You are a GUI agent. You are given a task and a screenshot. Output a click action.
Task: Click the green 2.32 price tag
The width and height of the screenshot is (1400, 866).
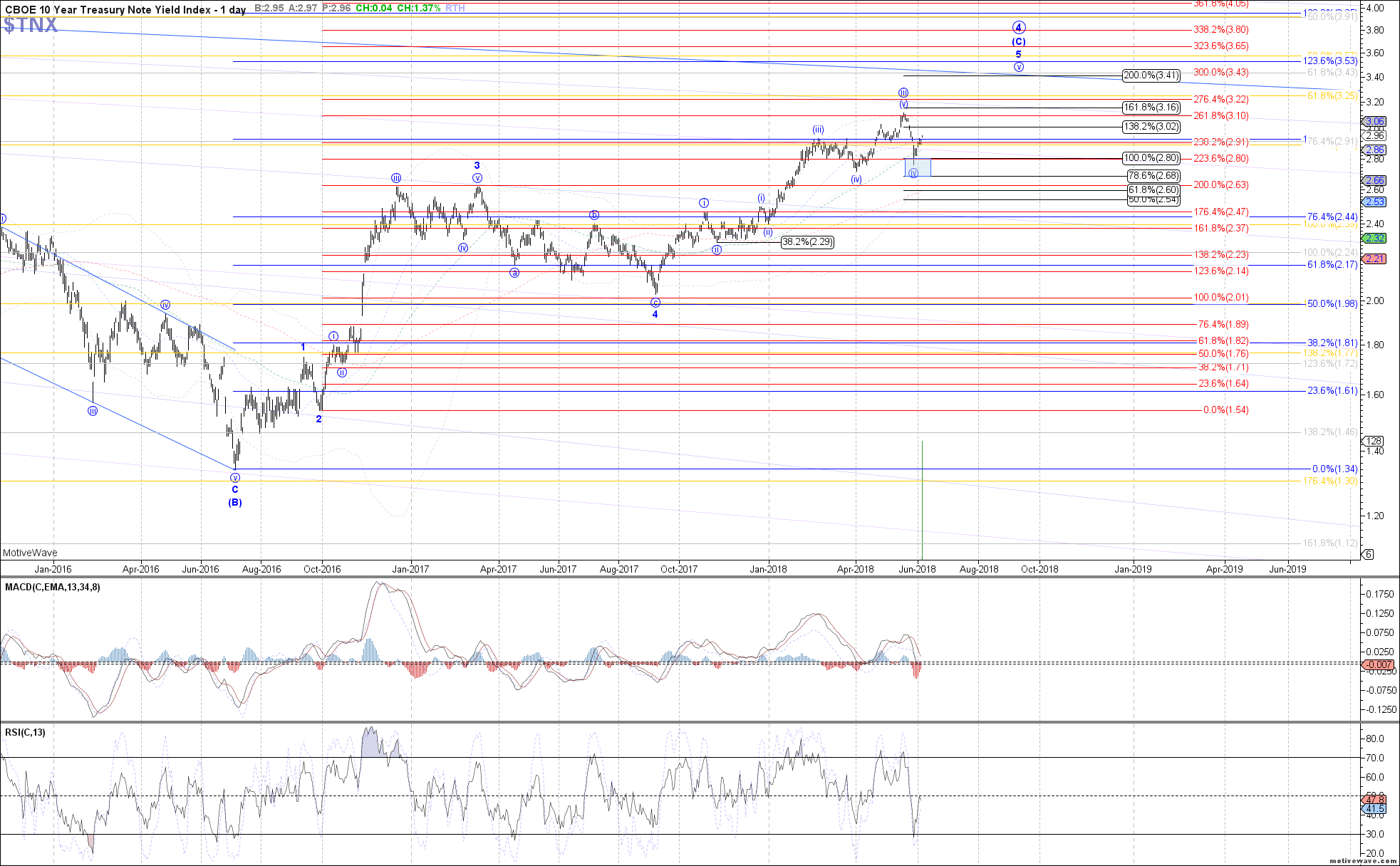click(1374, 239)
